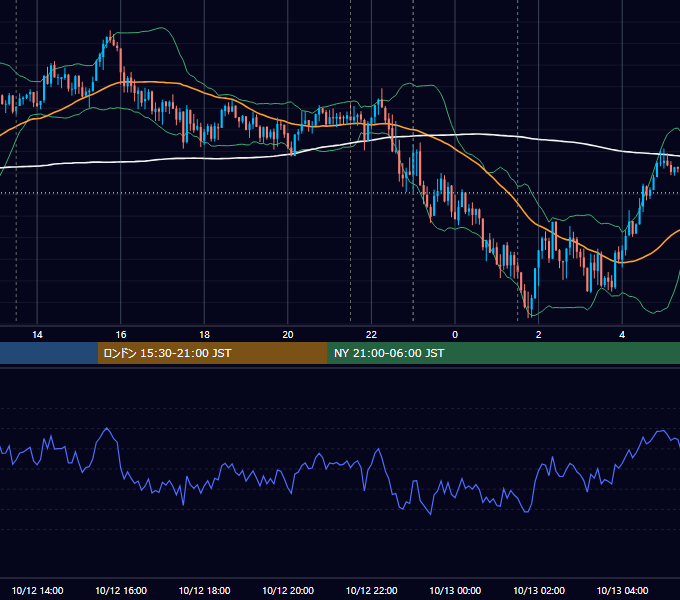Click the 10/12 14:00 time label

pyautogui.click(x=37, y=590)
